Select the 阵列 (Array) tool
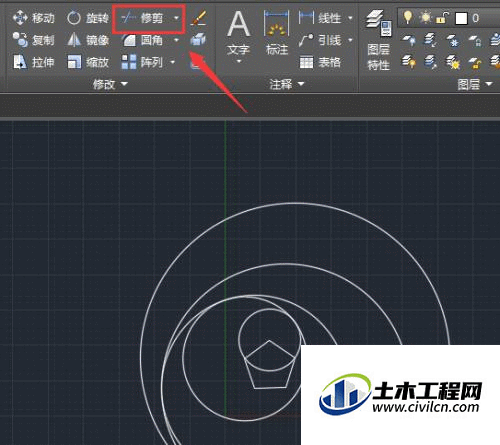Image resolution: width=500 pixels, height=445 pixels. [x=142, y=62]
